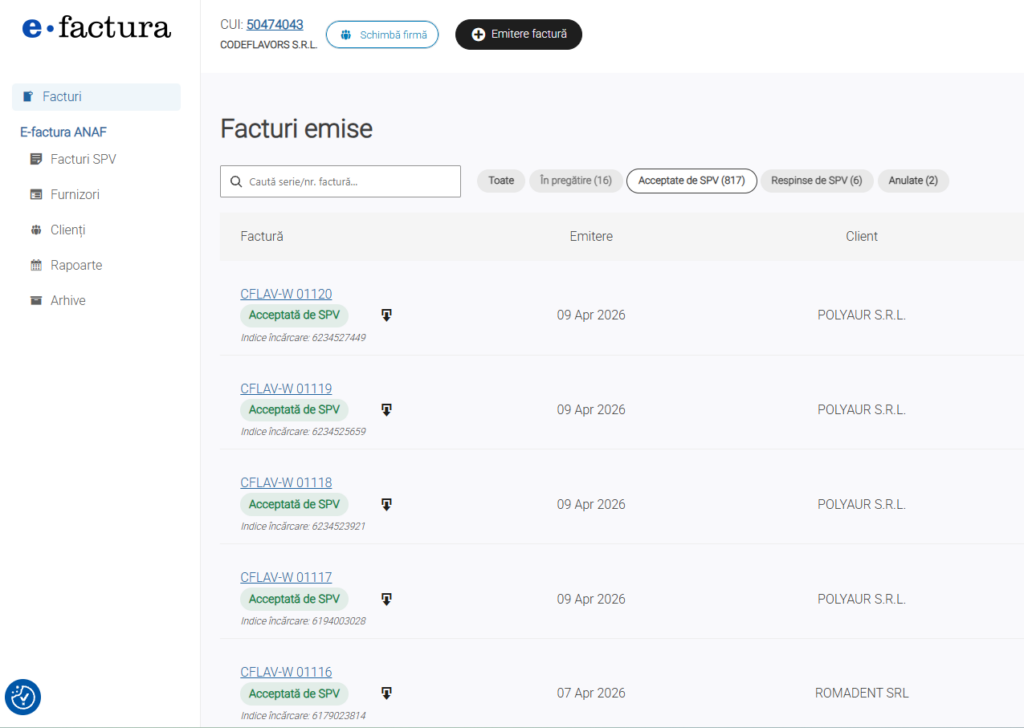Viewport: 1024px width, 728px height.
Task: Click the download icon beside CFLAV-W 01118
Action: pyautogui.click(x=386, y=504)
